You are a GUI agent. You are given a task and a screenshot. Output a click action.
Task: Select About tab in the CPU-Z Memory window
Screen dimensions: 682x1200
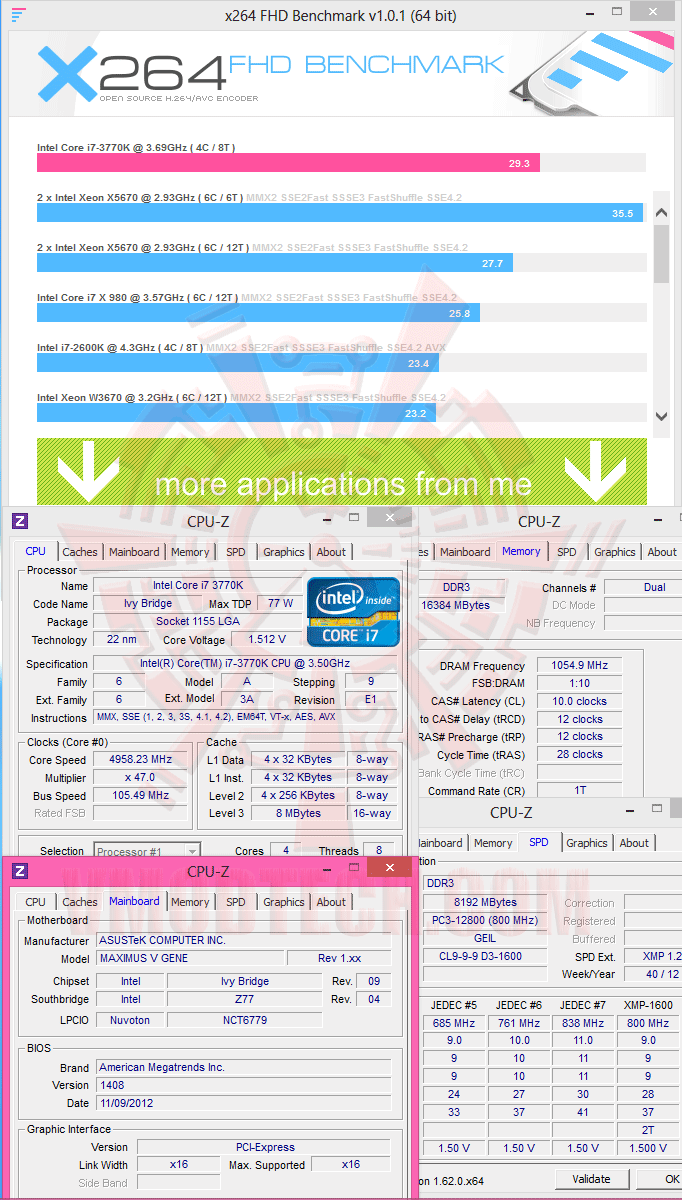662,552
